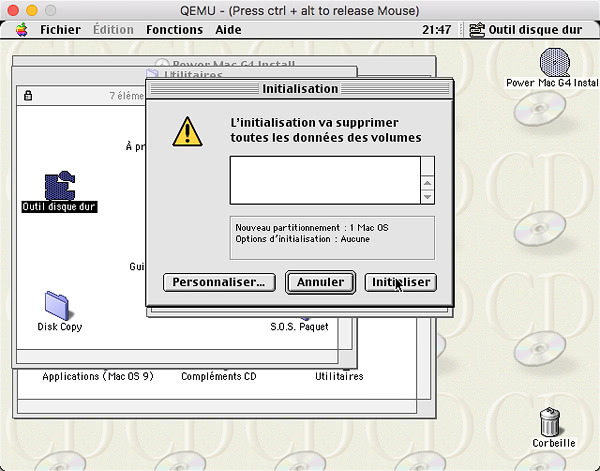Click the 21:47 menu bar clock
The height and width of the screenshot is (471, 600).
click(436, 29)
